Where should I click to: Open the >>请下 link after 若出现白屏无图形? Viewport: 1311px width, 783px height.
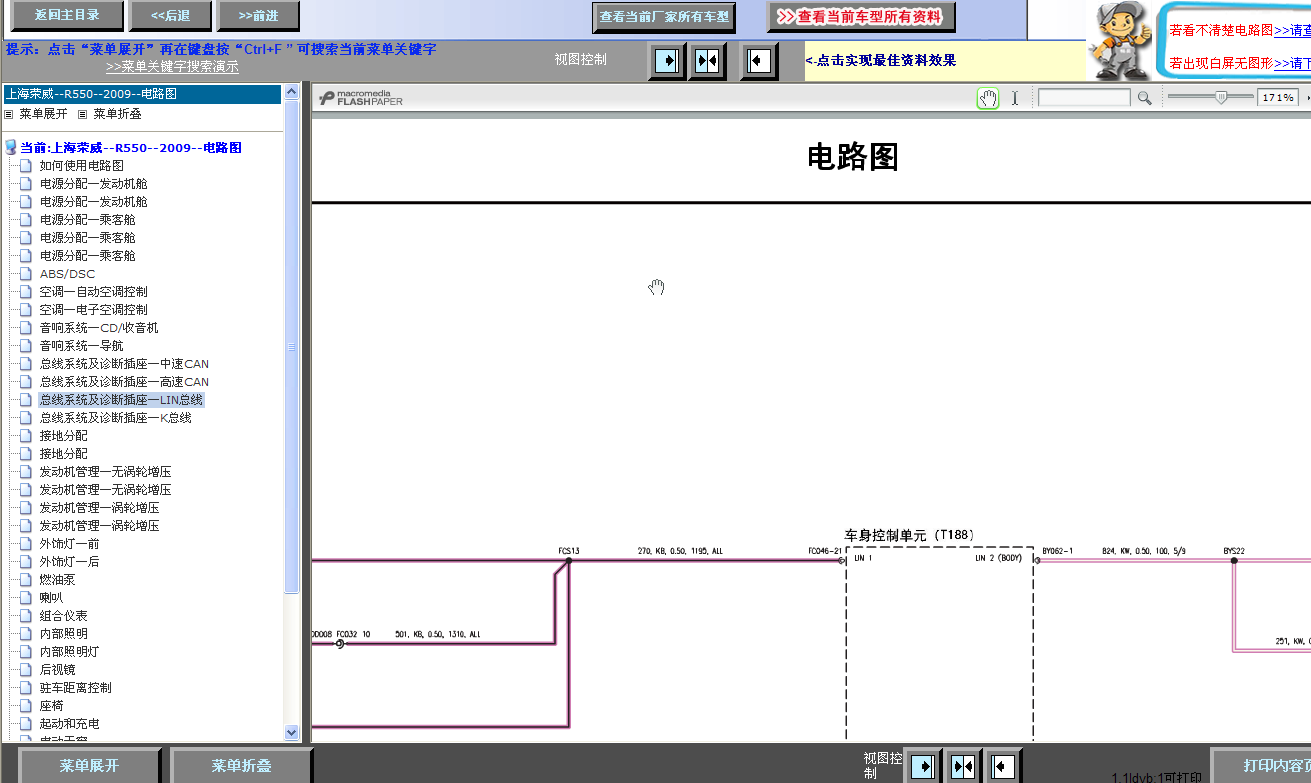[1292, 64]
